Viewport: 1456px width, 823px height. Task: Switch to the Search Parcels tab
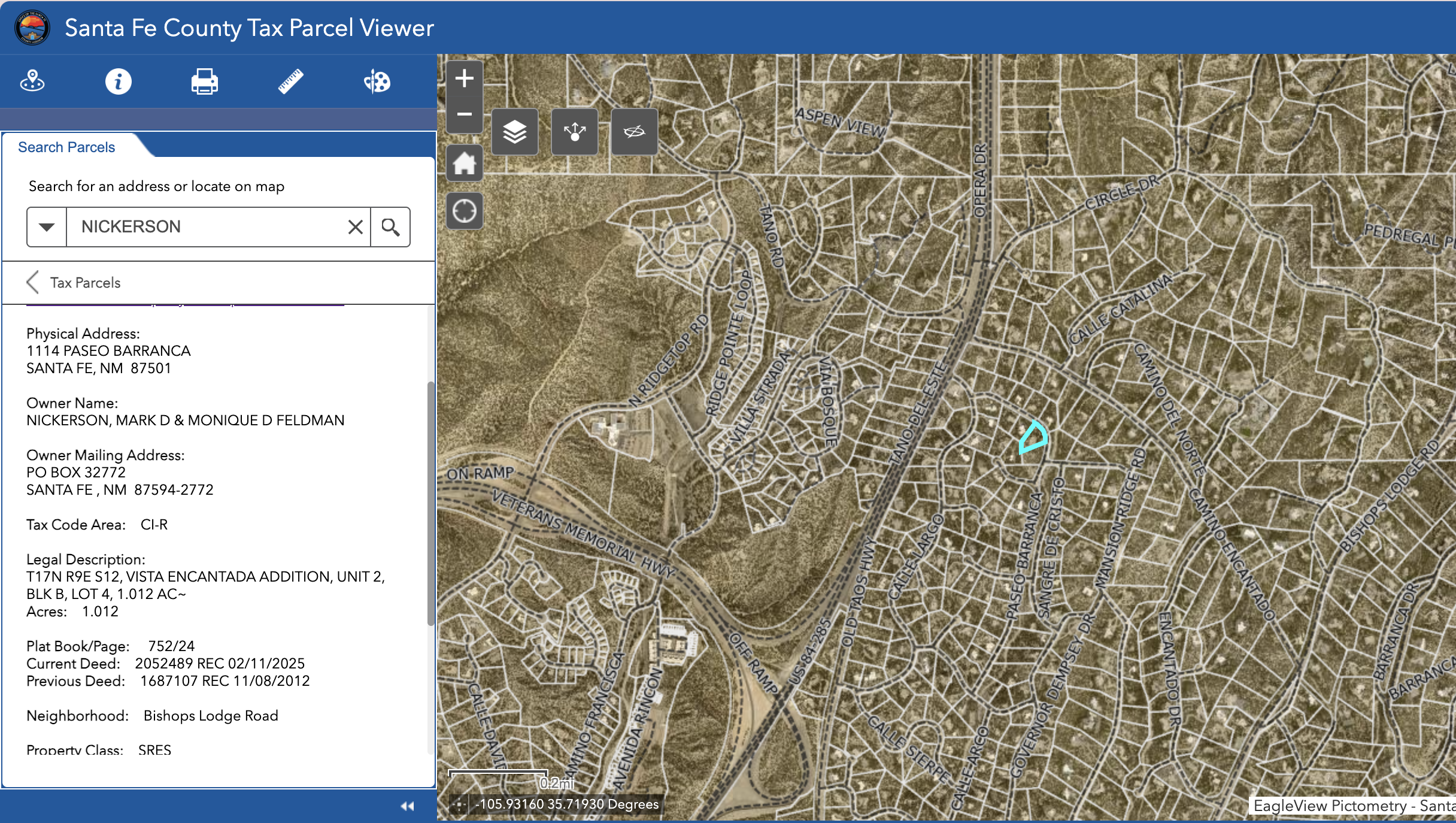66,147
